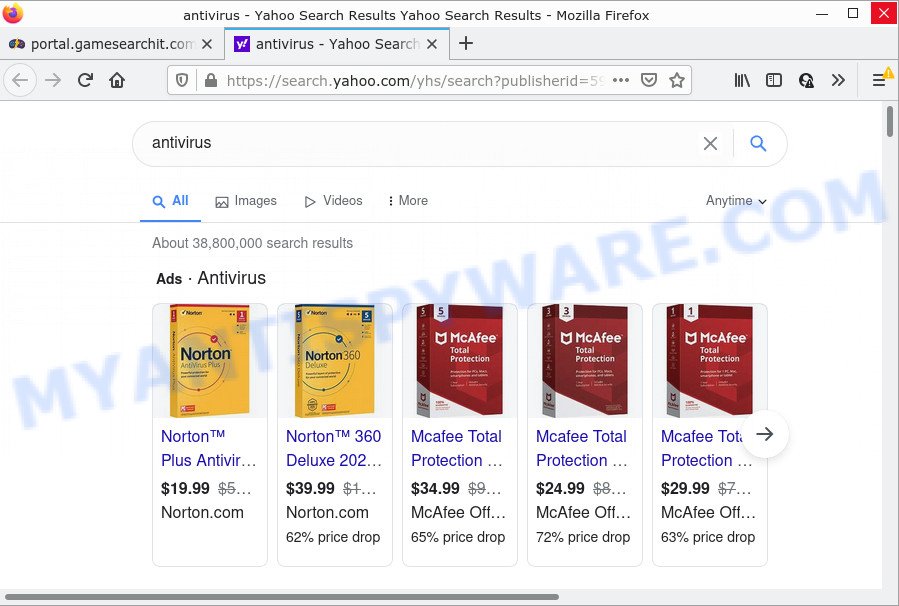Open $29.99 Mcafee Total Protection link

[x=702, y=448]
